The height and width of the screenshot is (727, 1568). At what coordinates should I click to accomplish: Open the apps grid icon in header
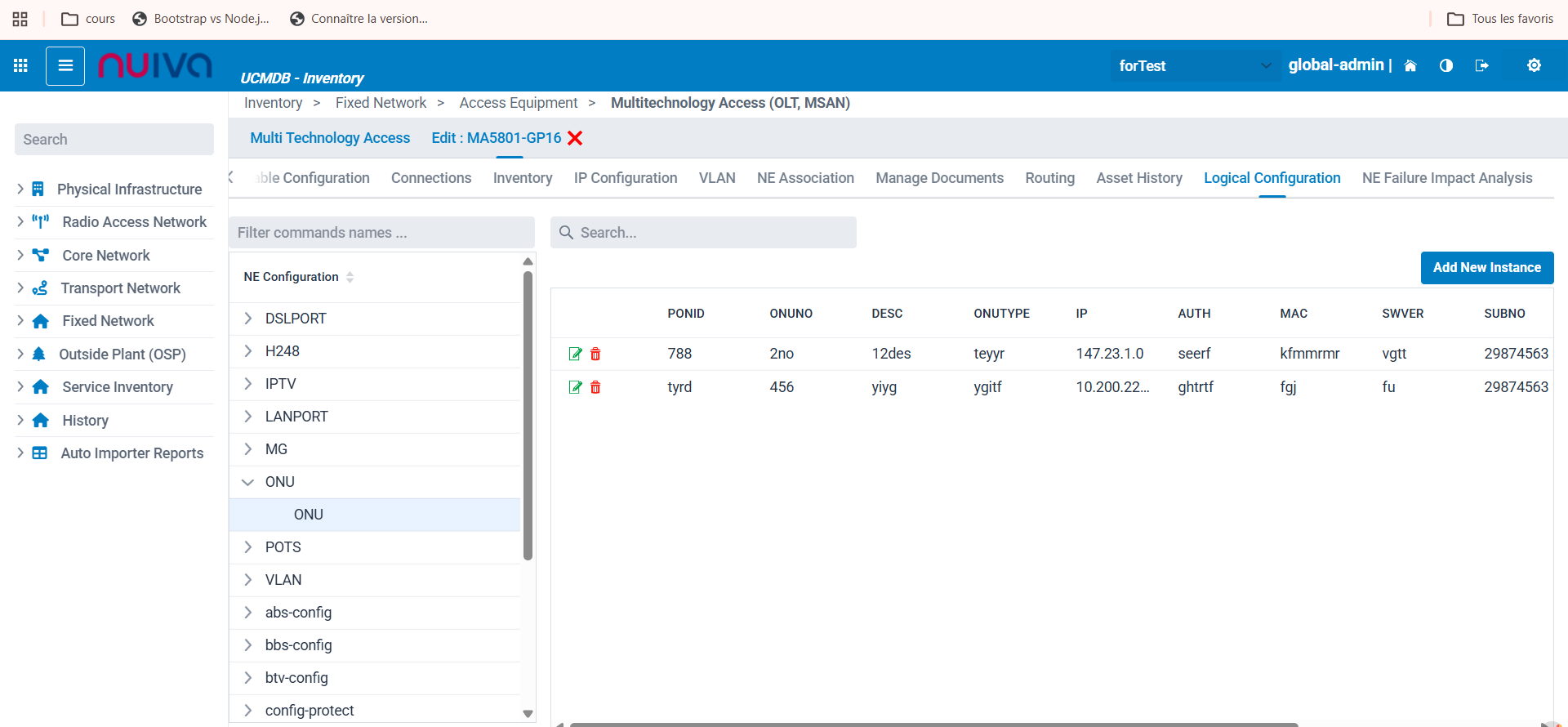click(x=20, y=65)
